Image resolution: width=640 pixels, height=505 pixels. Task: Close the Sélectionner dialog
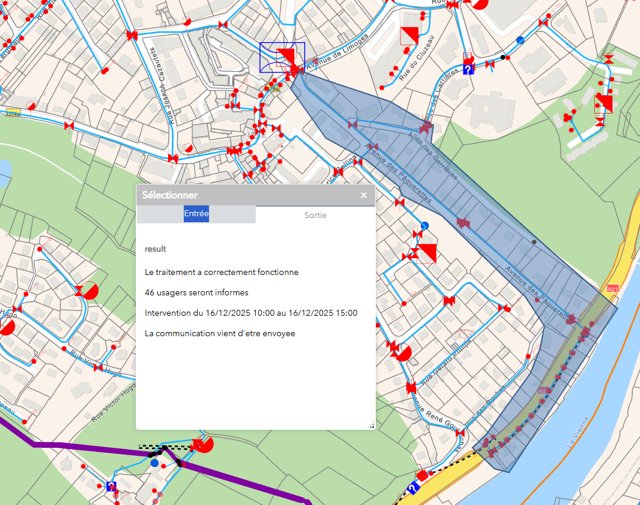tap(364, 196)
